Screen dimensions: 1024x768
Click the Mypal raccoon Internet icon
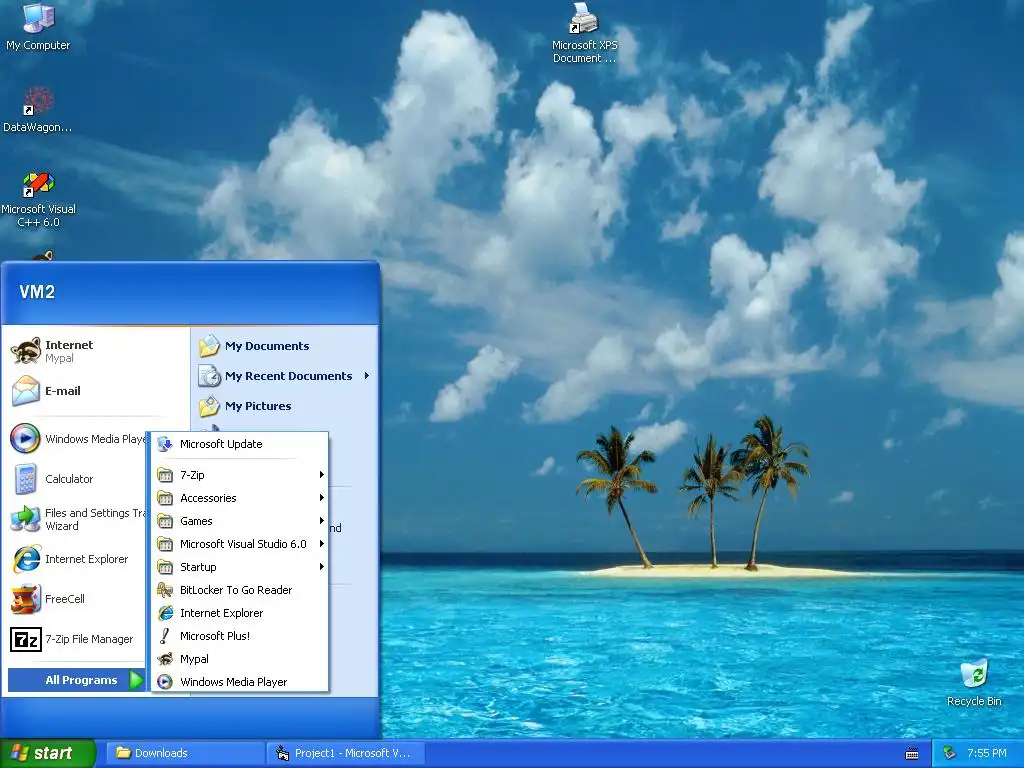point(25,351)
